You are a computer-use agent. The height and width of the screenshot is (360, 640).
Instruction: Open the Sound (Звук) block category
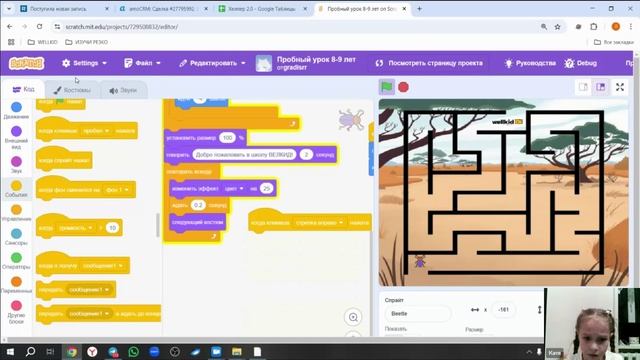click(16, 165)
